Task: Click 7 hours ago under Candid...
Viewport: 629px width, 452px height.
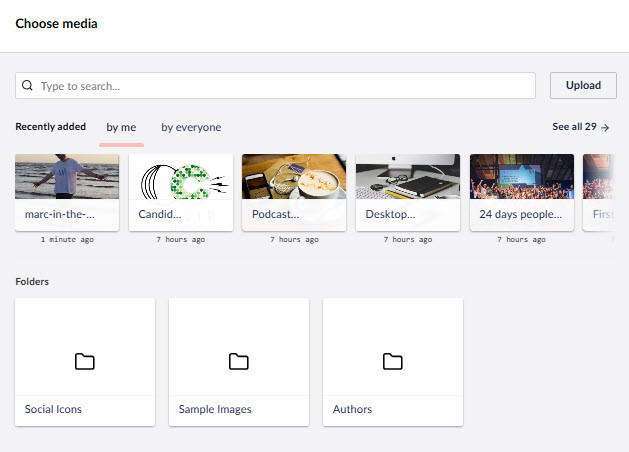Action: click(x=181, y=239)
